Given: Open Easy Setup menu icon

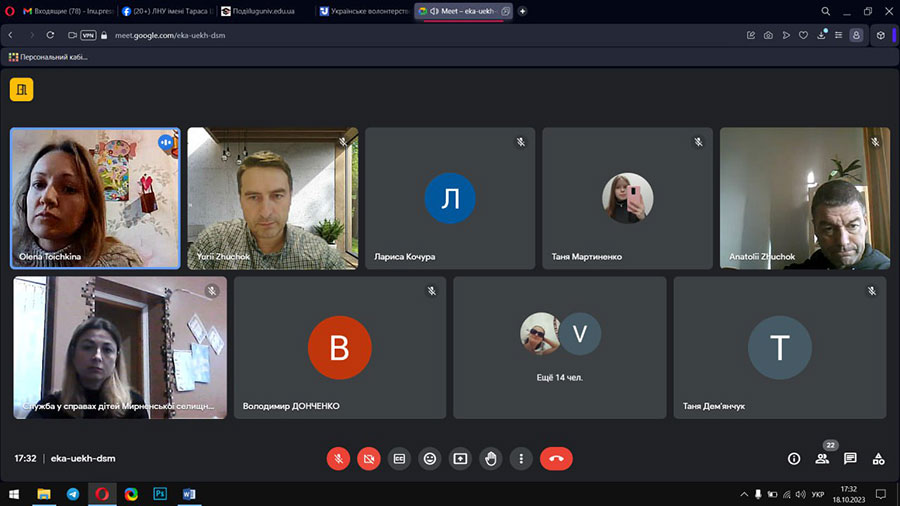Looking at the screenshot, I should pyautogui.click(x=839, y=35).
